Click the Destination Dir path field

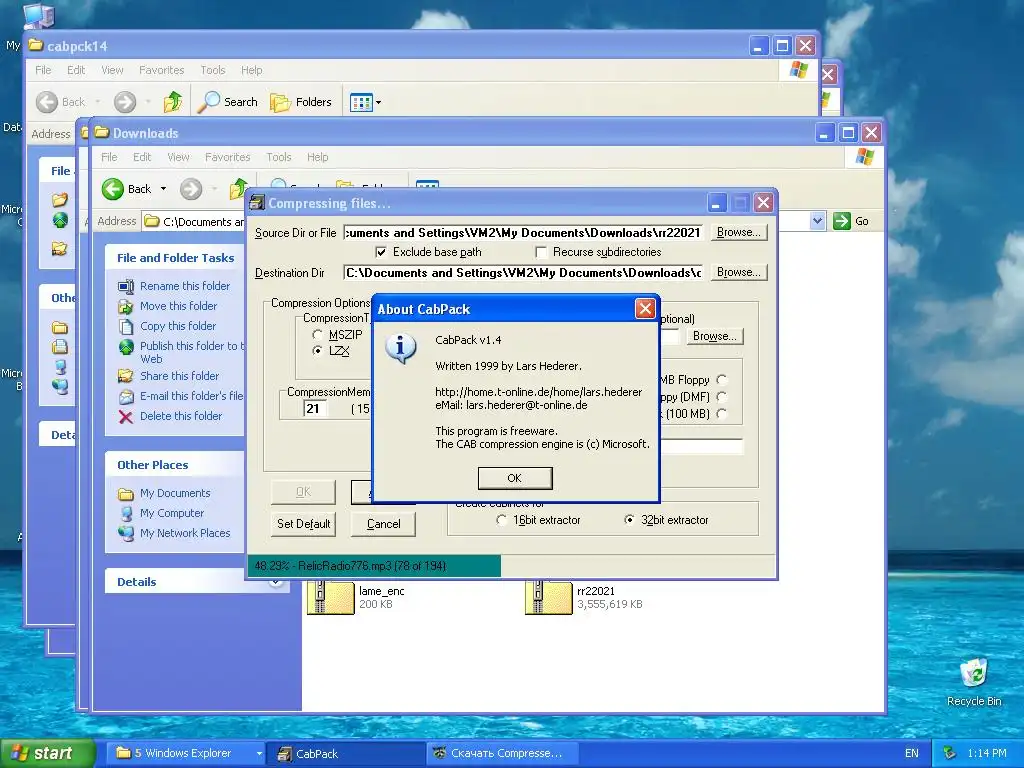(524, 273)
